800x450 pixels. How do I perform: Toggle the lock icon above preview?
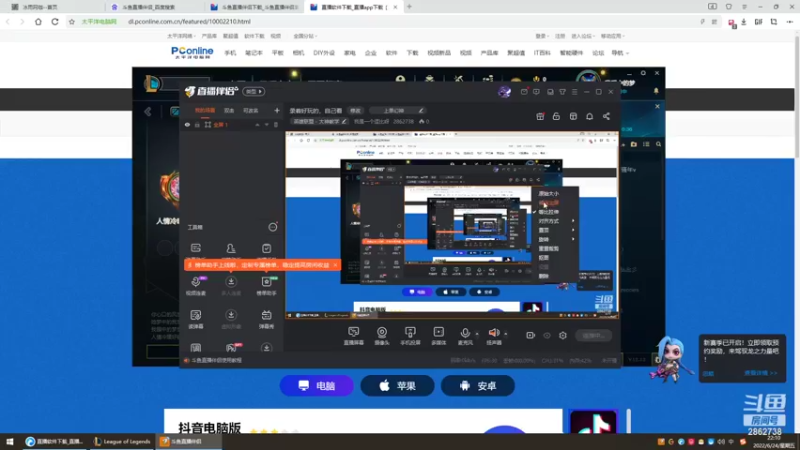(x=556, y=116)
